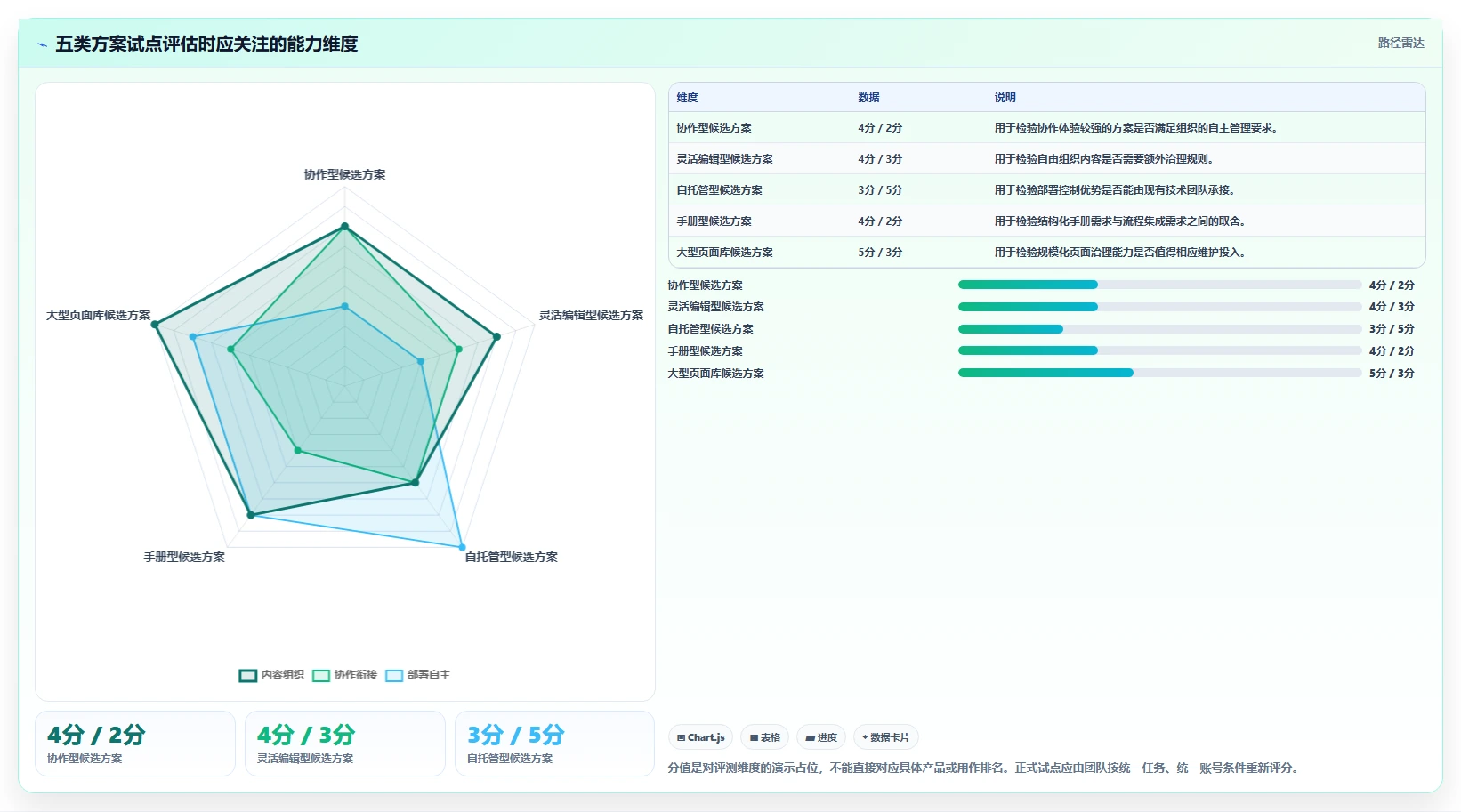1461x812 pixels.
Task: Click the 协作型候选方案 progress bar
Action: click(1159, 285)
